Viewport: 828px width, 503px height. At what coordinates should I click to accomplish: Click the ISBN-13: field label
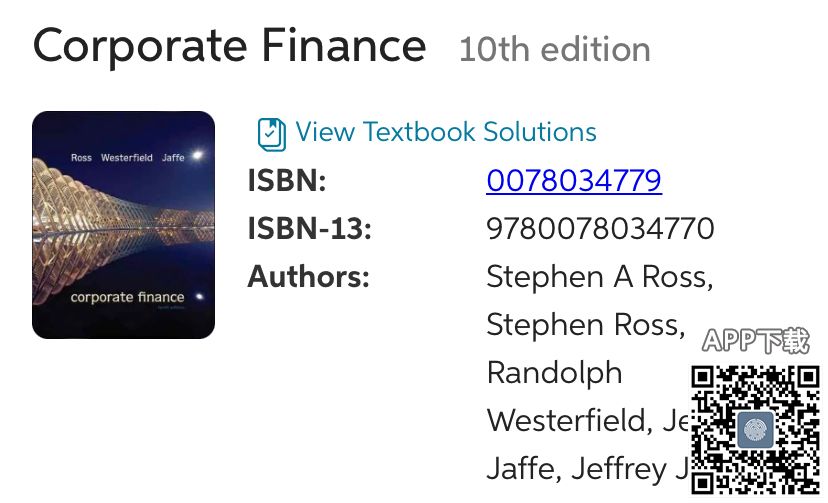tap(309, 229)
